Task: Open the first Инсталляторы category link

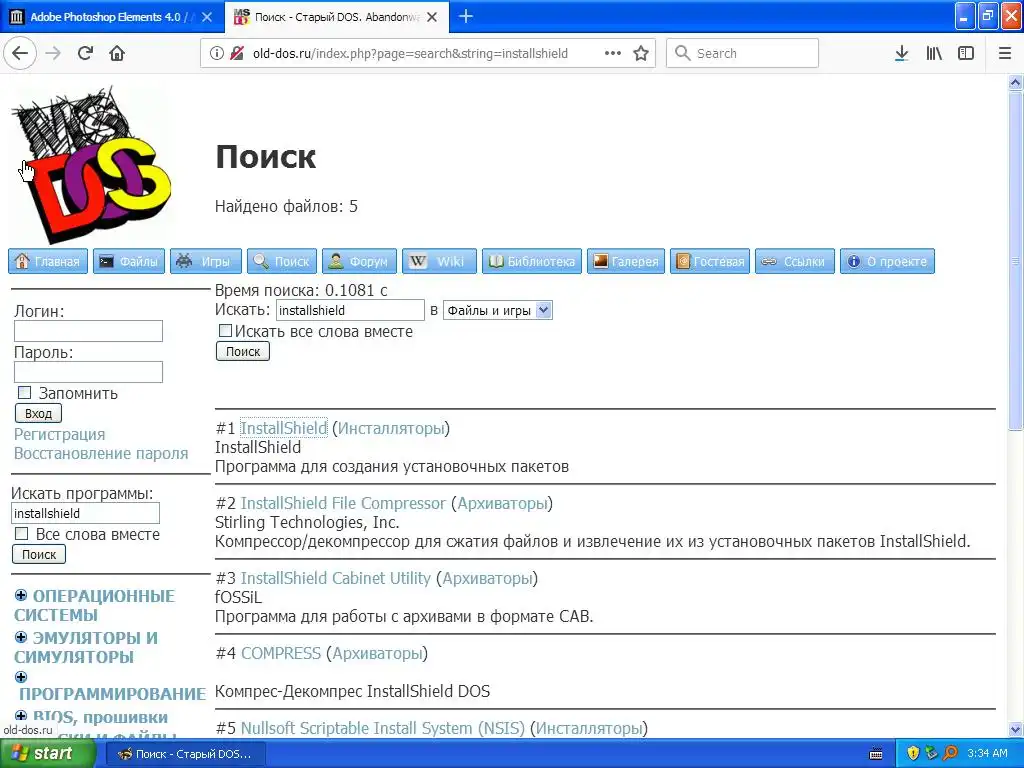Action: point(391,428)
